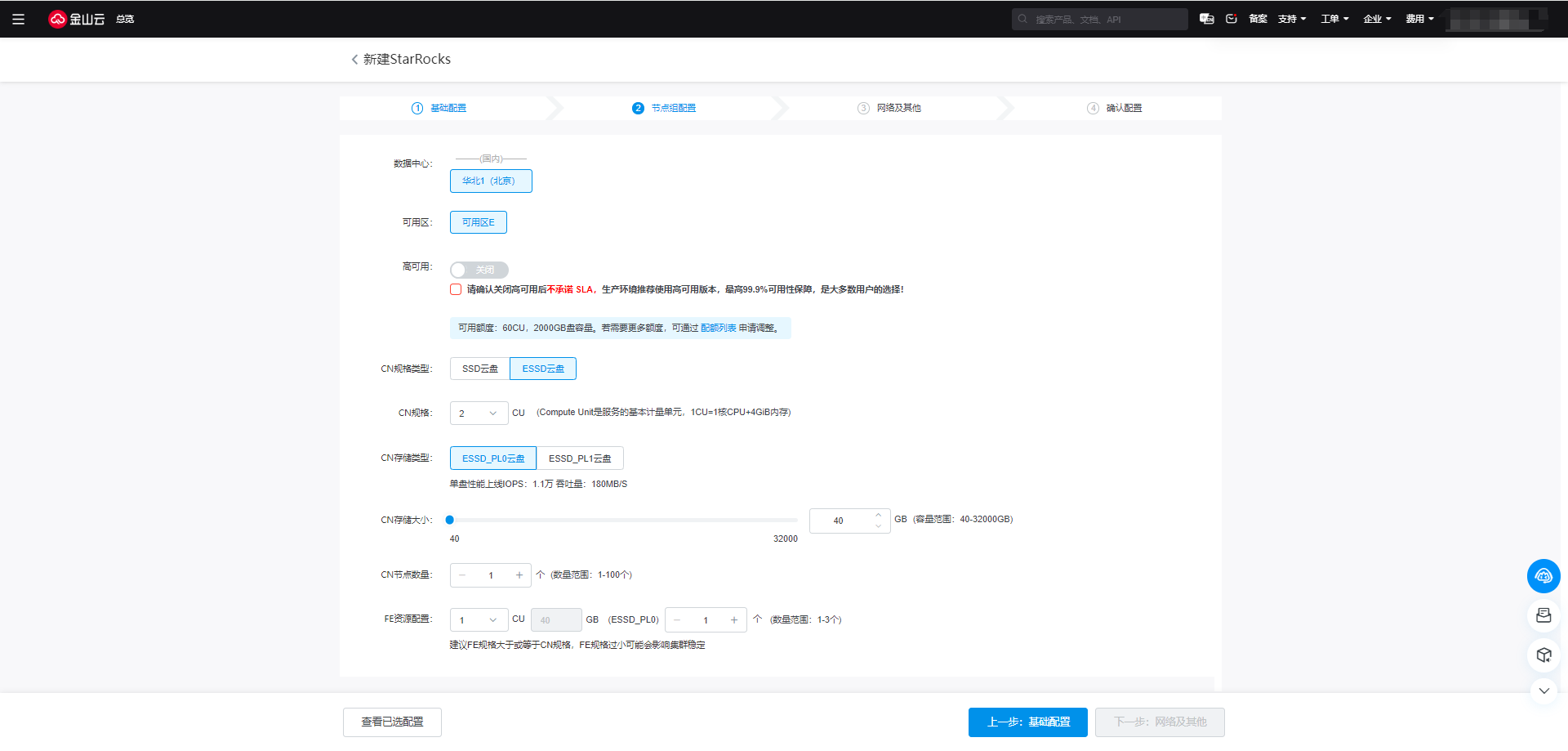Toggle the 高可用 switch on

(479, 270)
